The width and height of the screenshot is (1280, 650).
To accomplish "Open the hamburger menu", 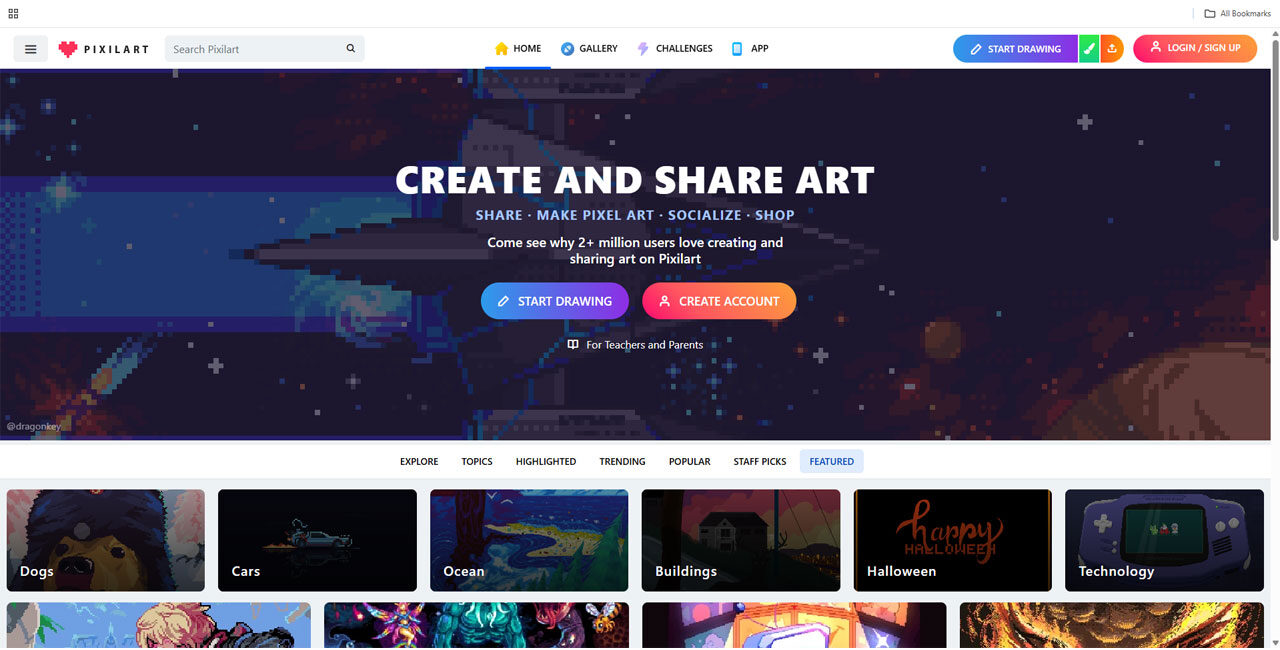I will [x=31, y=49].
